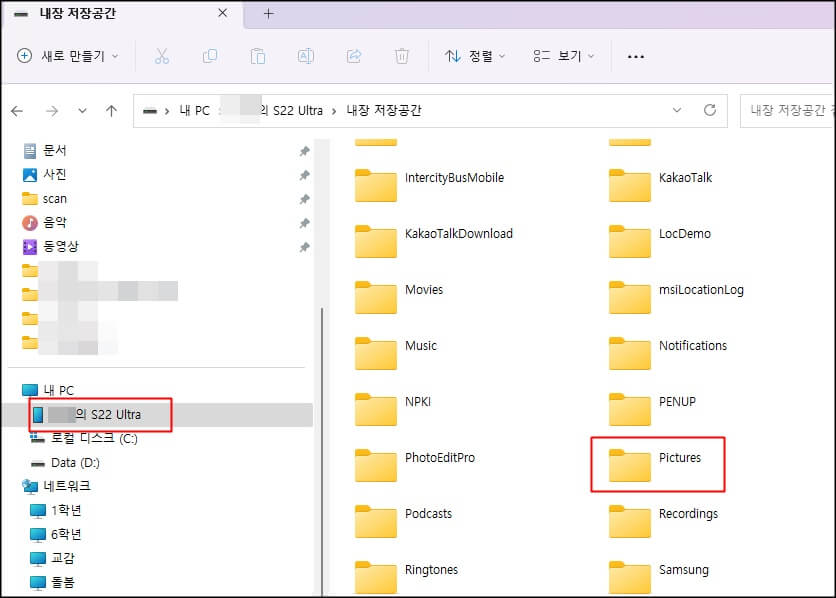
Task: Click the refresh icon beside address bar
Action: pos(710,110)
